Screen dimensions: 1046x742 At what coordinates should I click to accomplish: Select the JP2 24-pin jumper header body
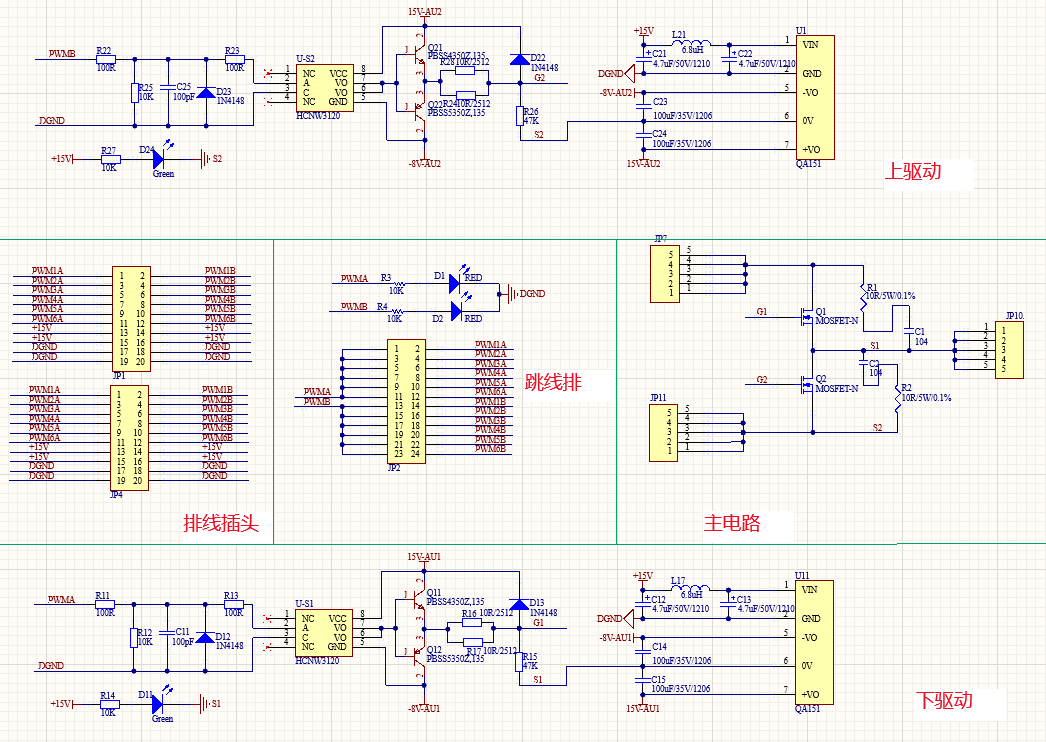click(x=406, y=401)
